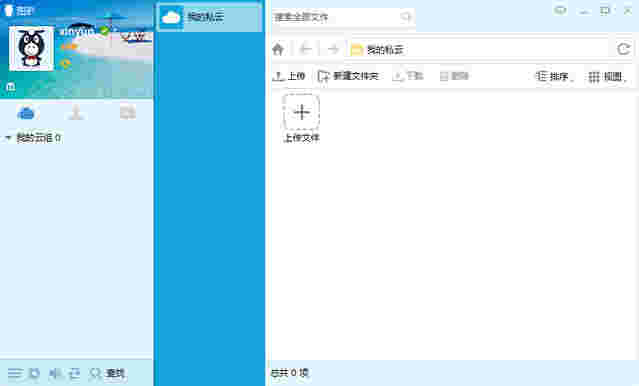Click the download toolbar button
This screenshot has height=386, width=639.
coord(408,76)
